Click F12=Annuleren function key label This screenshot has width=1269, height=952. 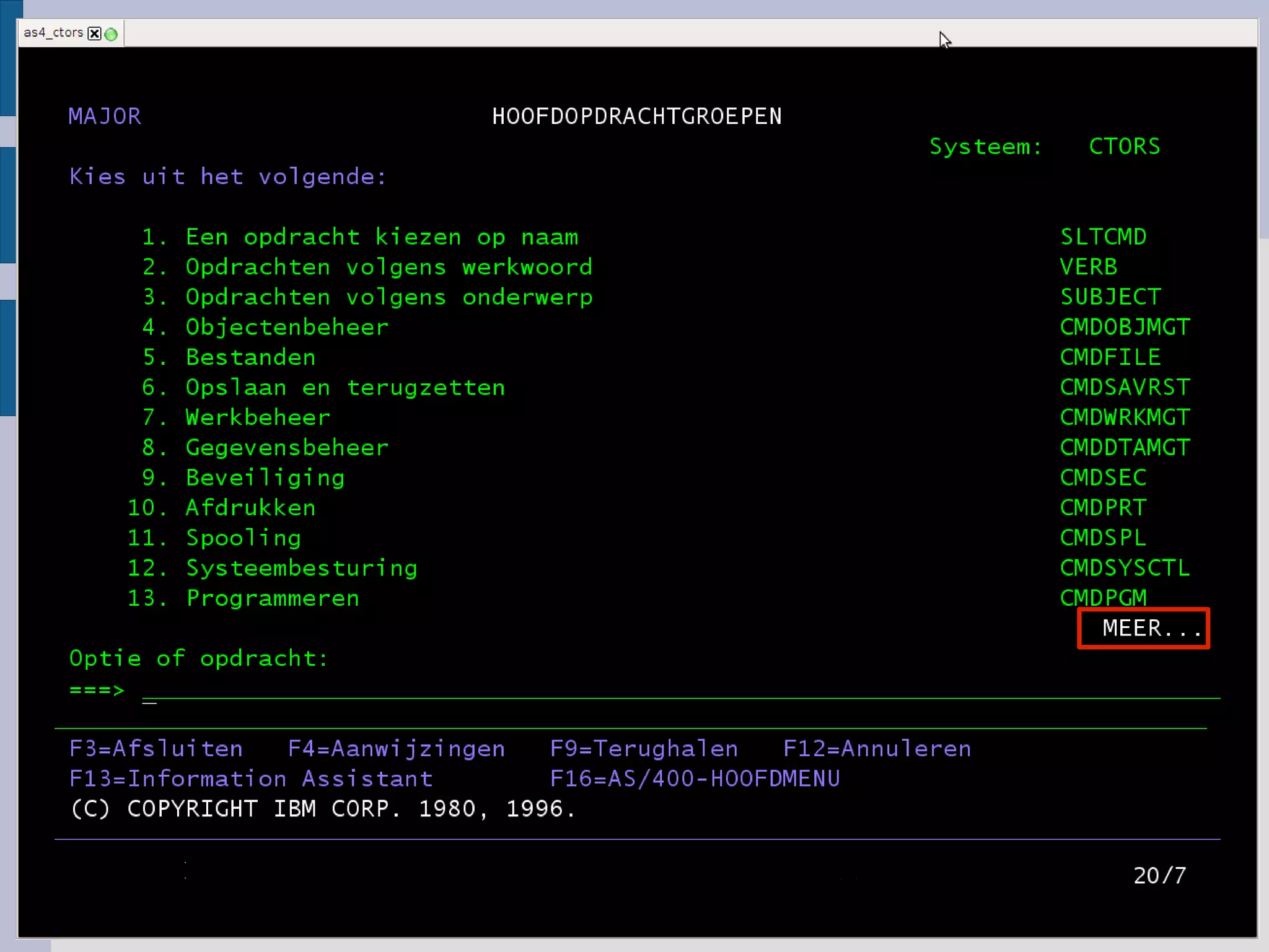[x=876, y=748]
